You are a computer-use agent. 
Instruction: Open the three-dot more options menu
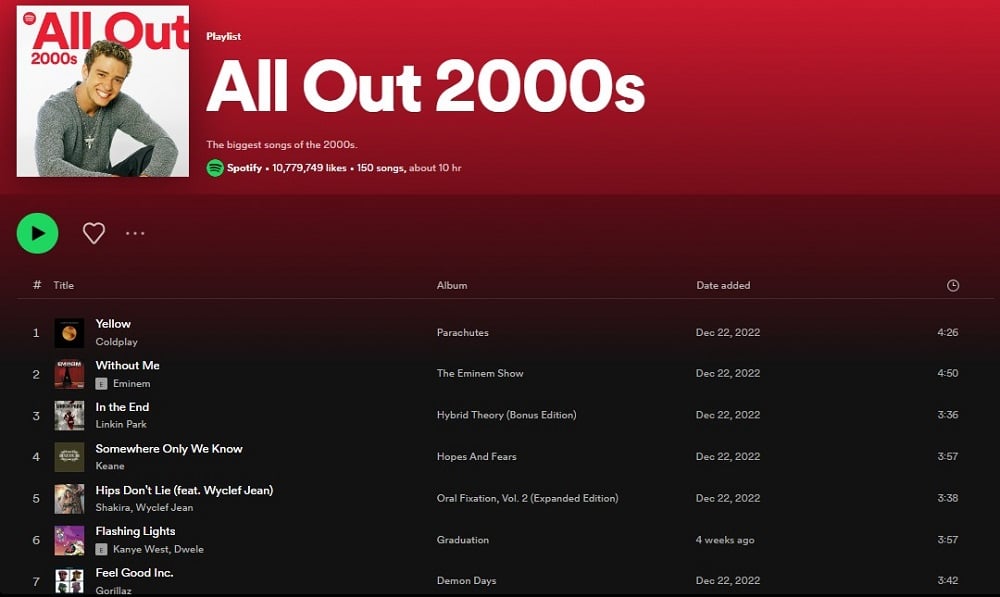pos(135,233)
